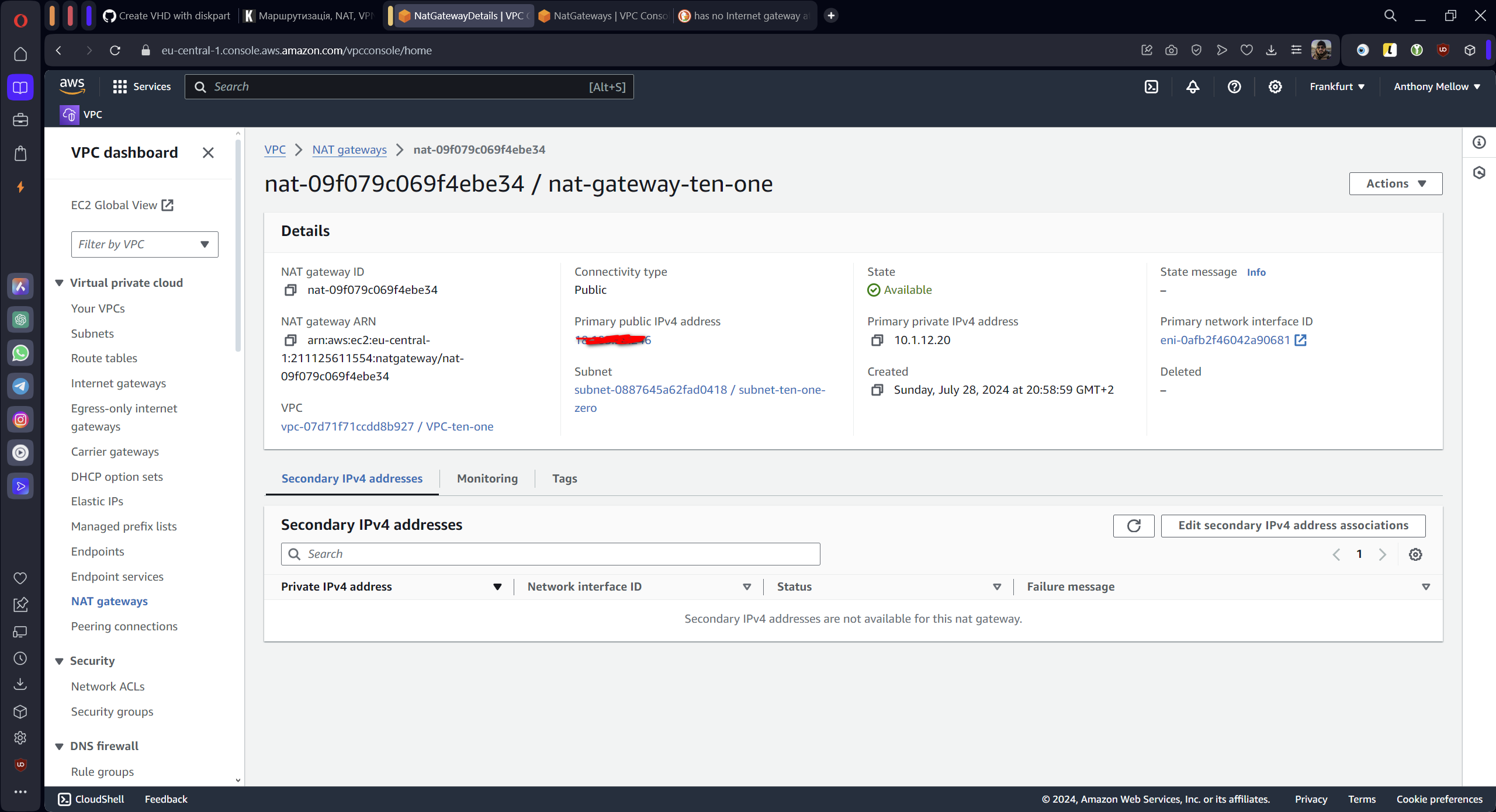Collapse the Virtual private cloud section
Image resolution: width=1496 pixels, height=812 pixels.
(x=59, y=283)
